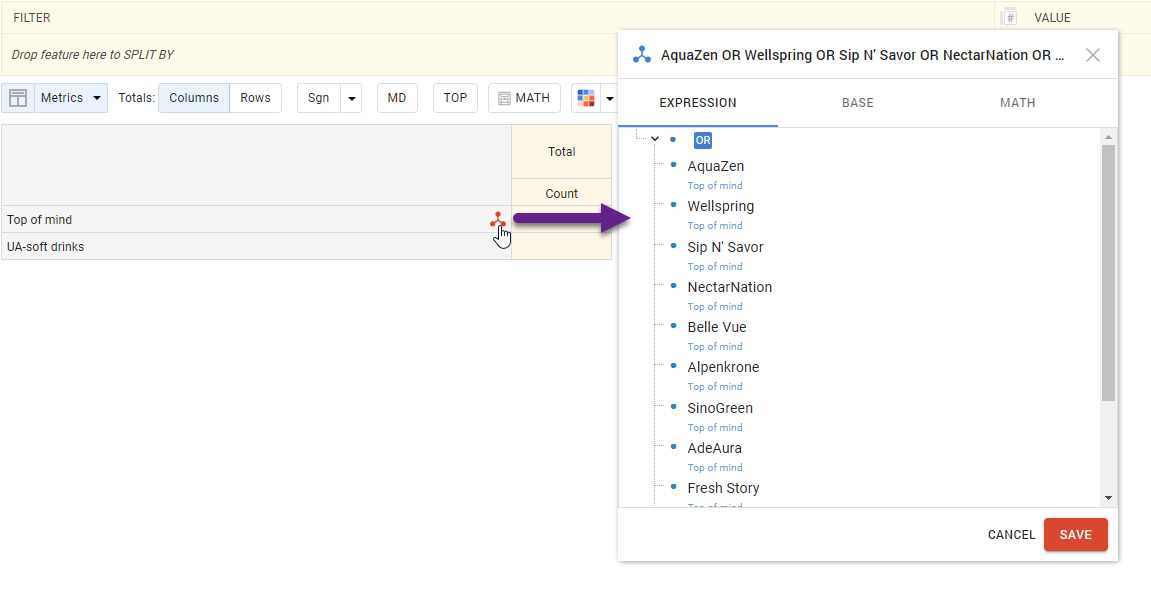
Task: Open the dropdown arrow next to Sgn
Action: click(x=351, y=97)
